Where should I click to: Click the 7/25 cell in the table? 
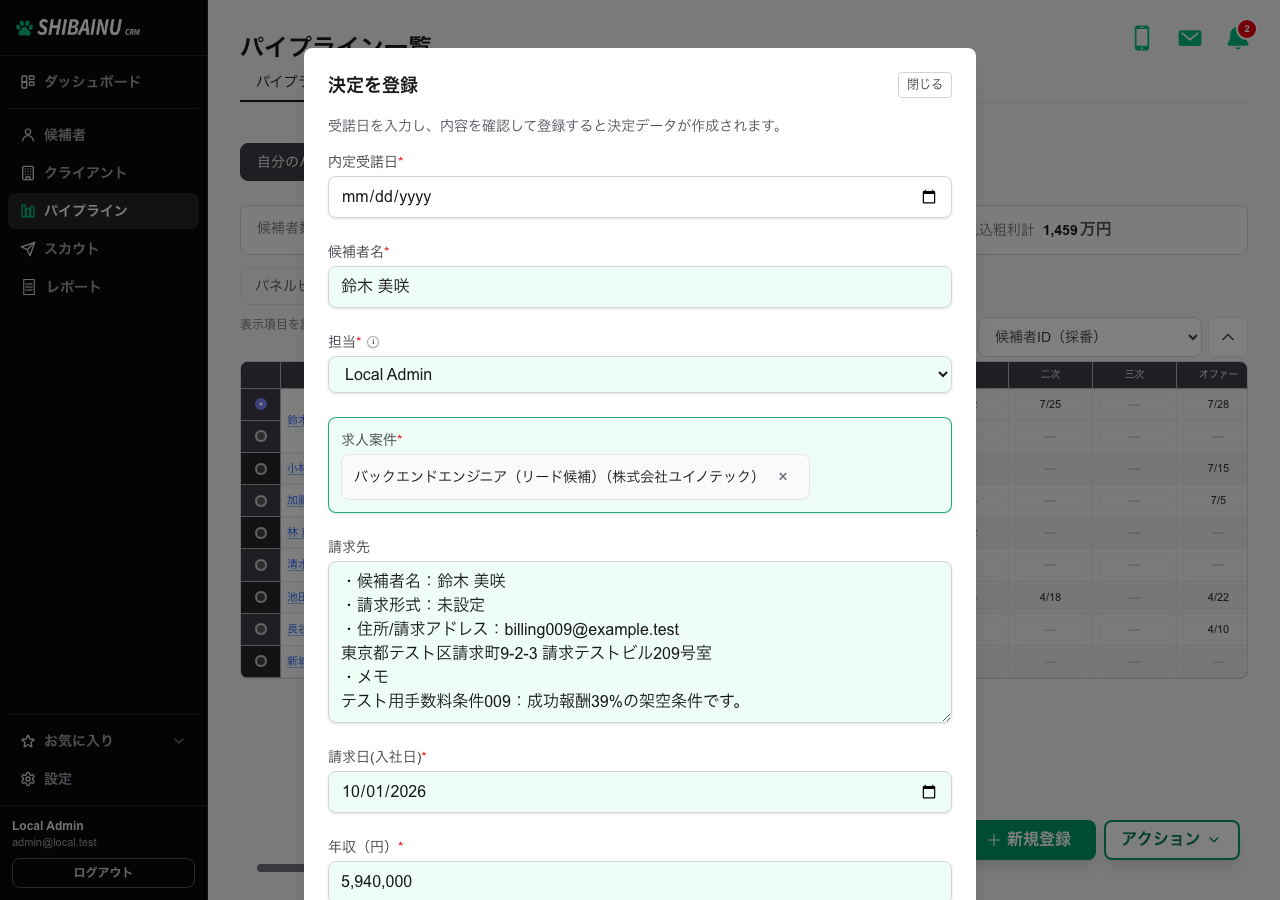click(x=1050, y=404)
